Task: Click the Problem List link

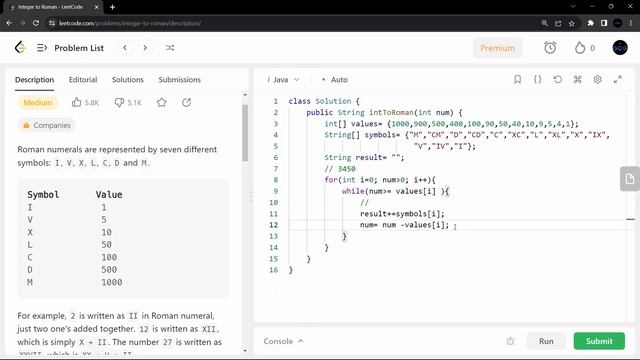Action: click(x=79, y=48)
